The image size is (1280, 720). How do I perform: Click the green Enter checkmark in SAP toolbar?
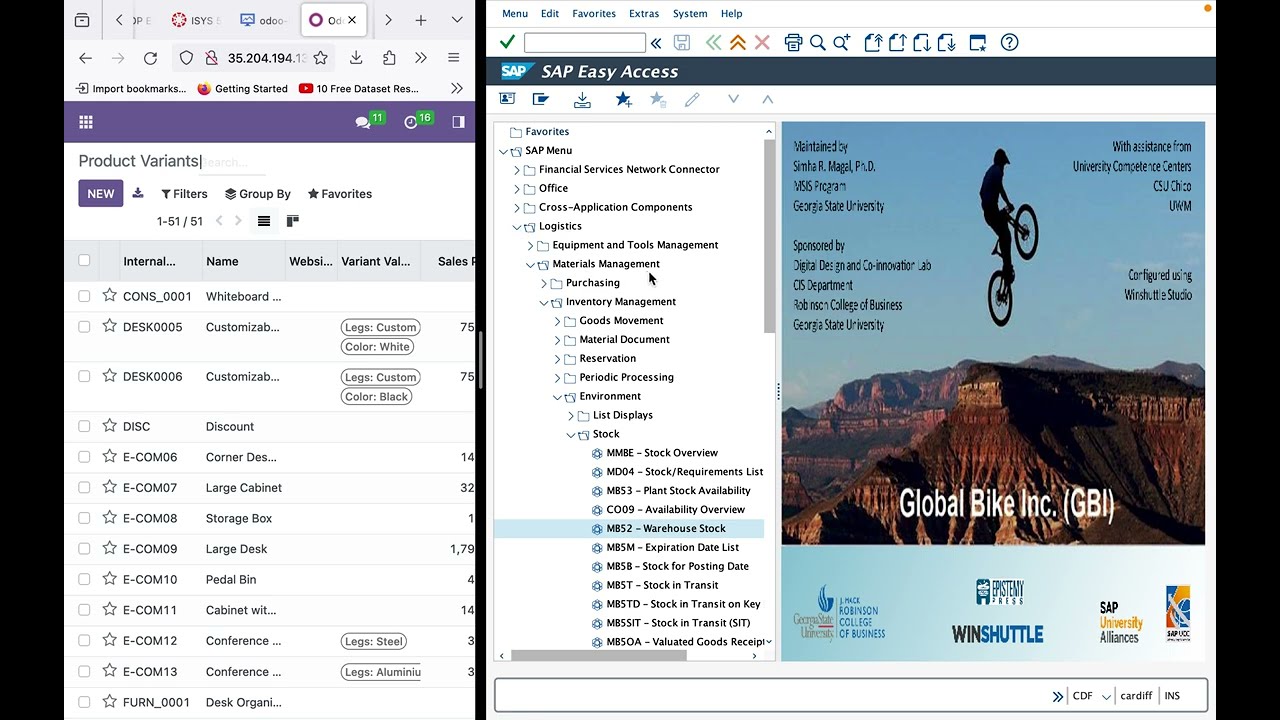click(507, 42)
